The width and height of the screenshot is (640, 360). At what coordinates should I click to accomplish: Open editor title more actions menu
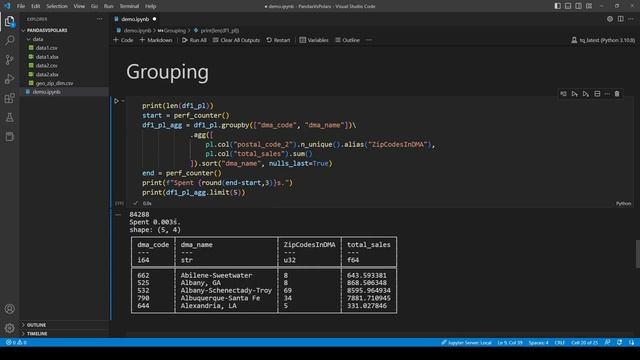pyautogui.click(x=631, y=19)
